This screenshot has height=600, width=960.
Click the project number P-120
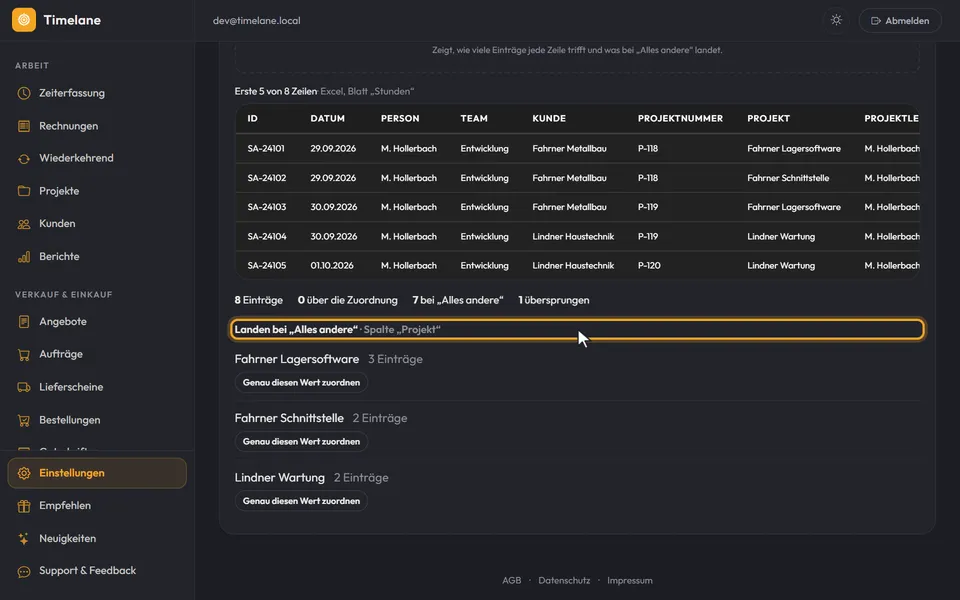click(x=649, y=266)
